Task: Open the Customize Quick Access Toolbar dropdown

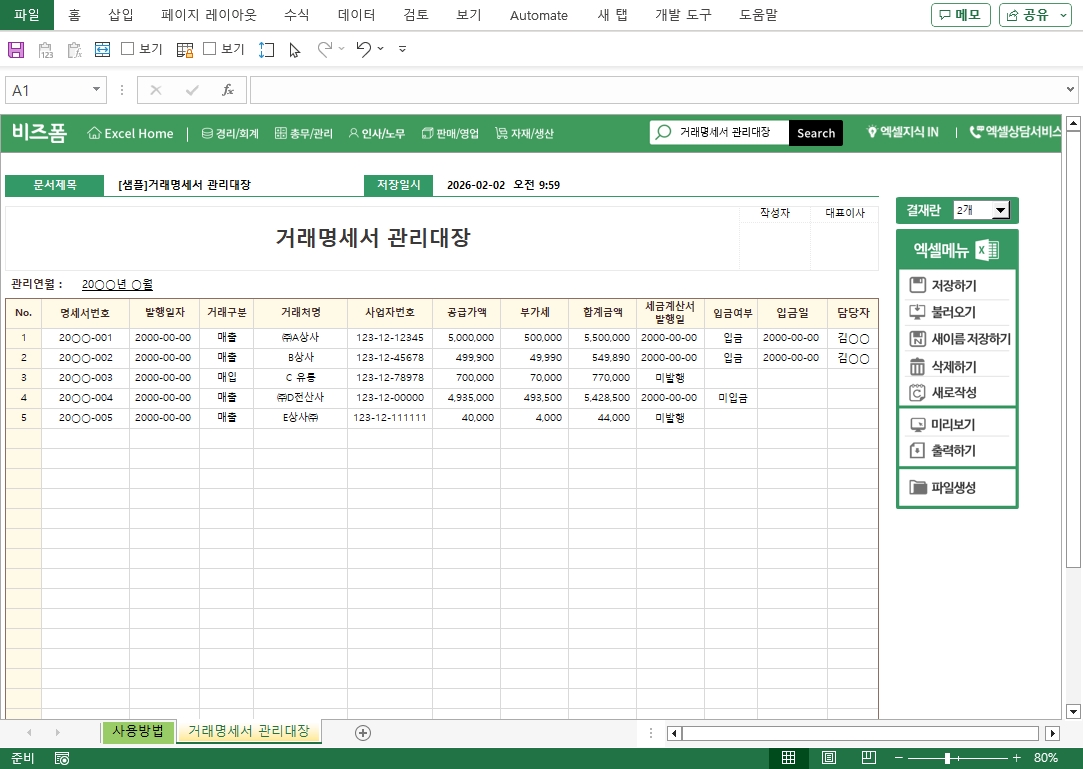Action: click(402, 49)
